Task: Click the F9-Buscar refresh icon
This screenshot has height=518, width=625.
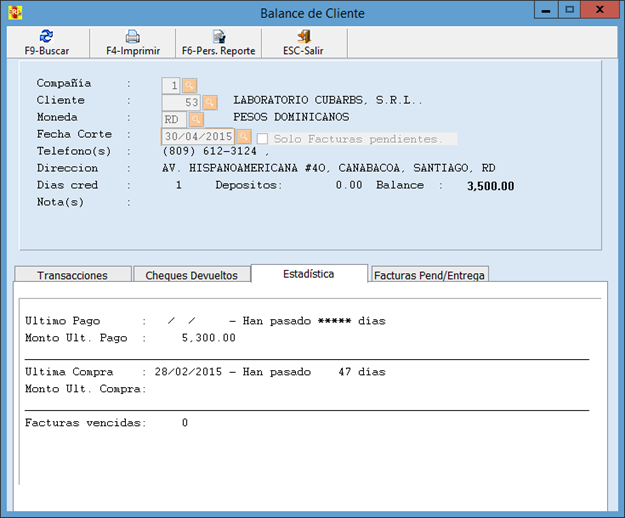Action: (45, 36)
